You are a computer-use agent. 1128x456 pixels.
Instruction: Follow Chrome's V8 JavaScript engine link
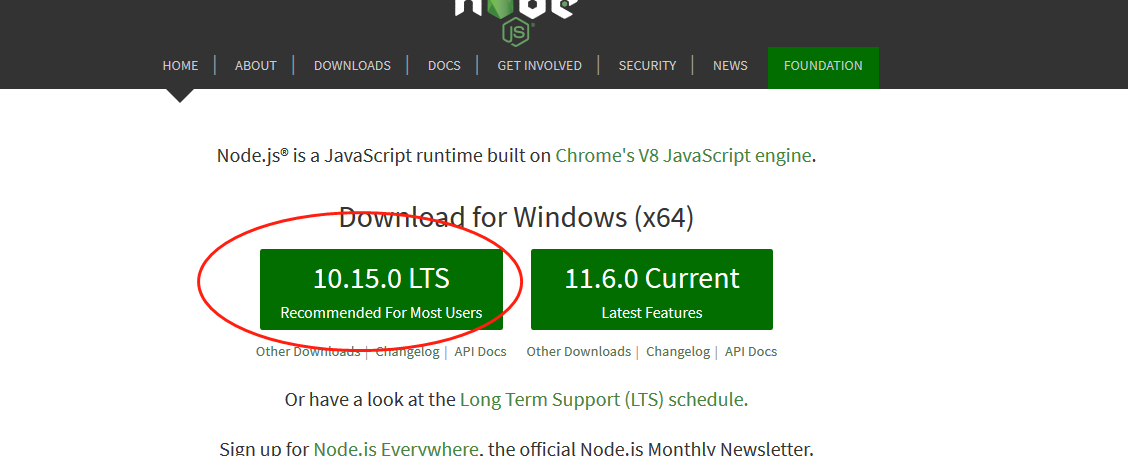683,155
